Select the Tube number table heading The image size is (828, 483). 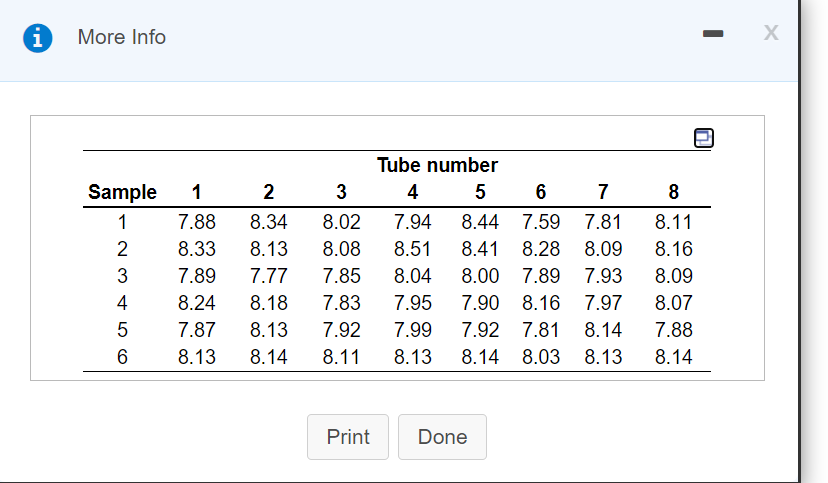pyautogui.click(x=437, y=165)
